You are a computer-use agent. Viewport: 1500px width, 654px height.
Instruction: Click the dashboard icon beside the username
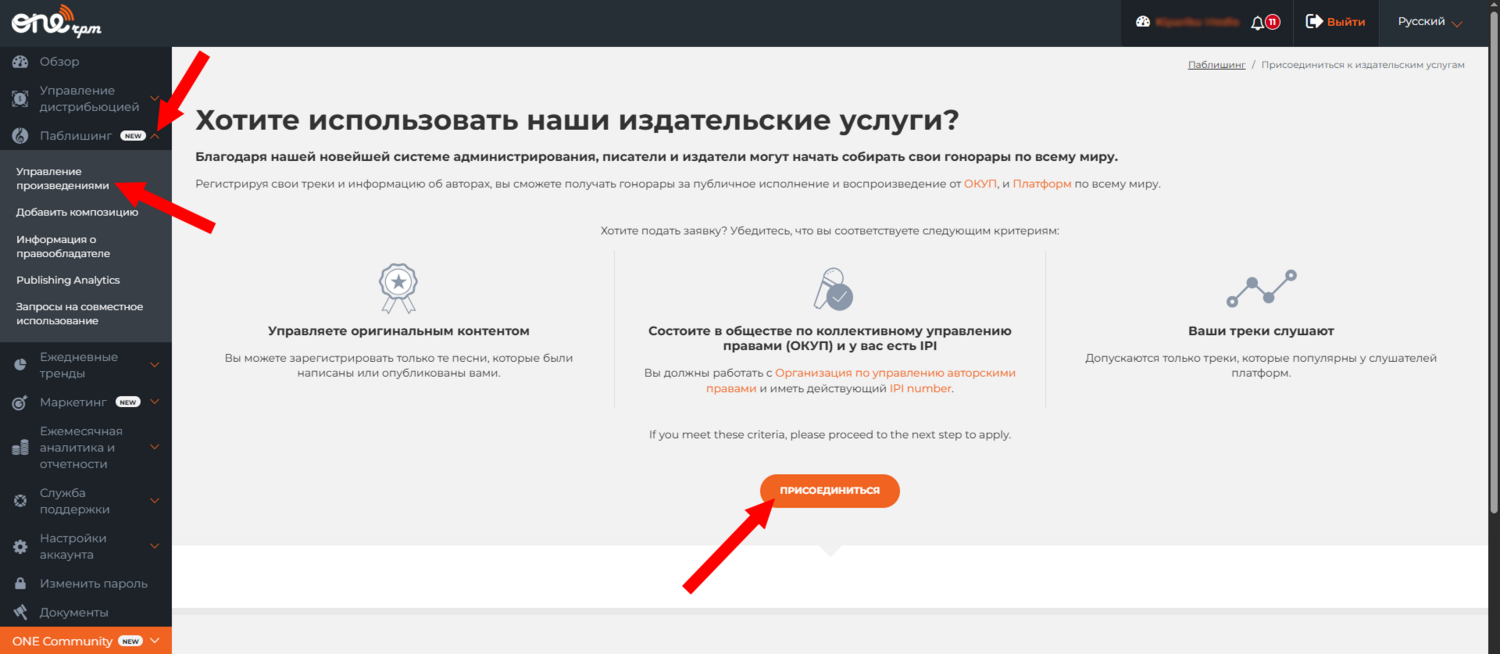click(1144, 22)
